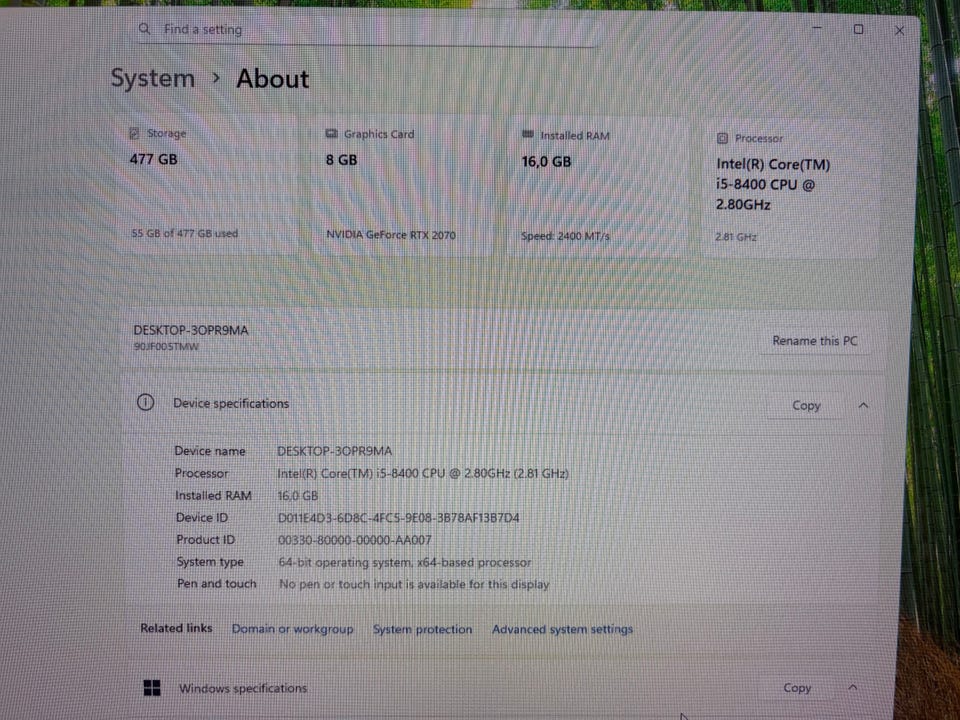Open the Domain or workgroup link
960x720 pixels.
click(x=293, y=629)
